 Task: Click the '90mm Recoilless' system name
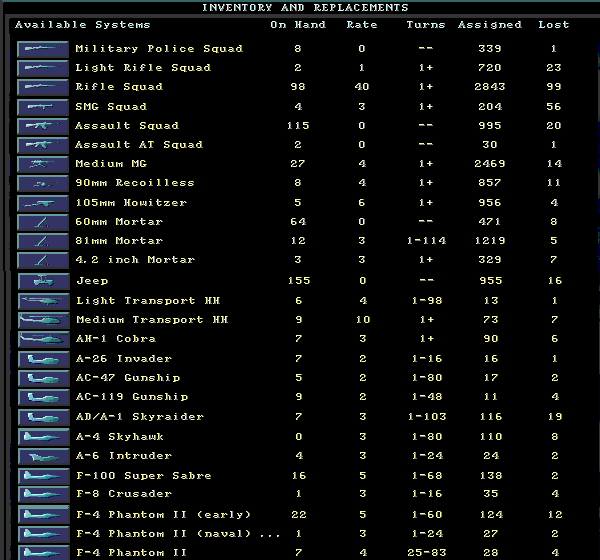click(x=135, y=183)
